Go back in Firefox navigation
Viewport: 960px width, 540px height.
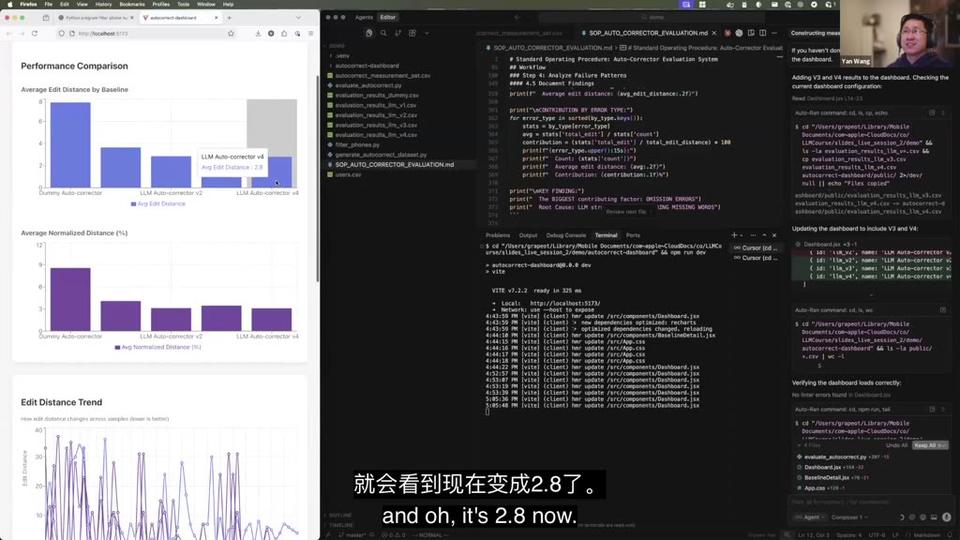pos(9,34)
